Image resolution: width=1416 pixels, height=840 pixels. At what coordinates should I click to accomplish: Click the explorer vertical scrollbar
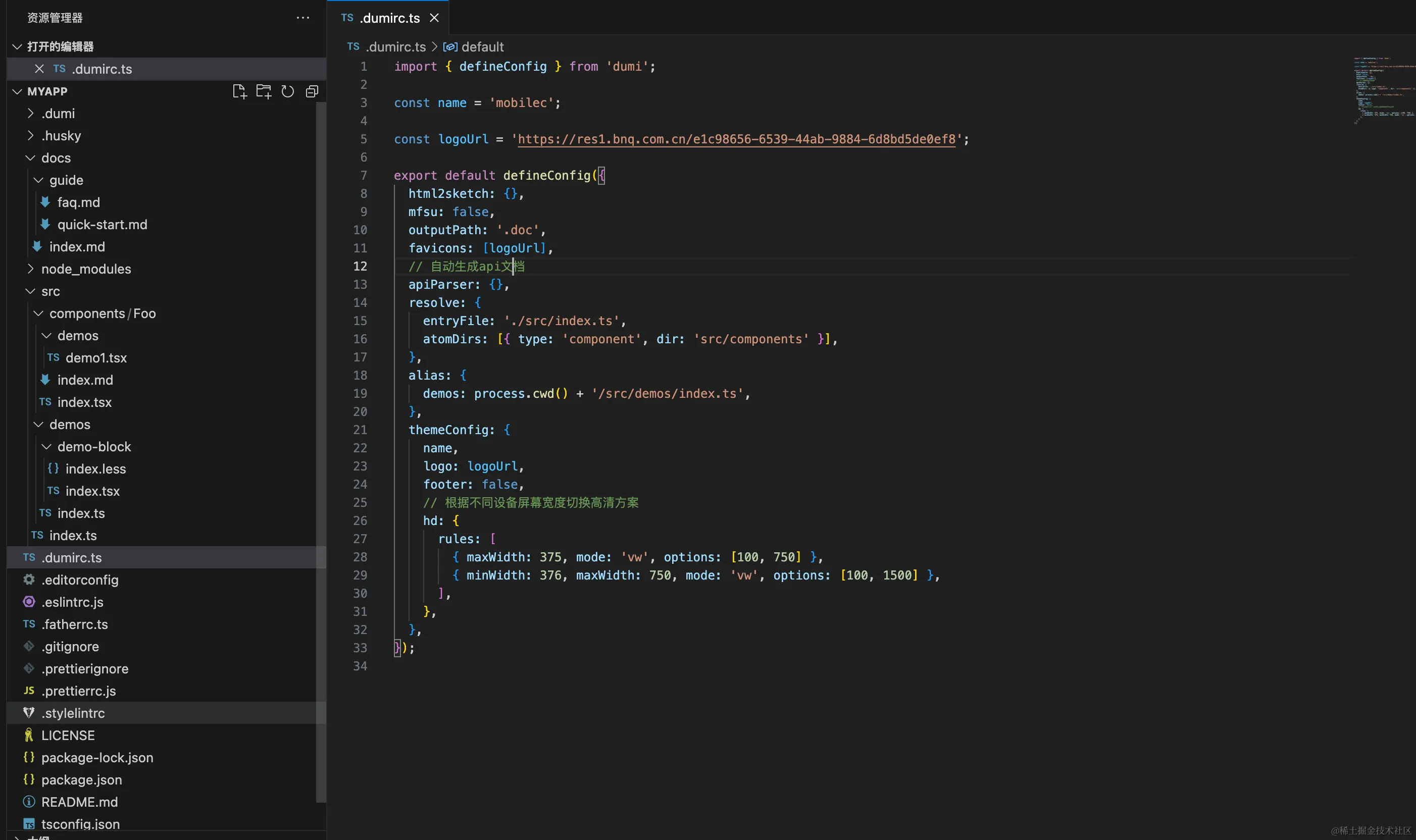(321, 453)
